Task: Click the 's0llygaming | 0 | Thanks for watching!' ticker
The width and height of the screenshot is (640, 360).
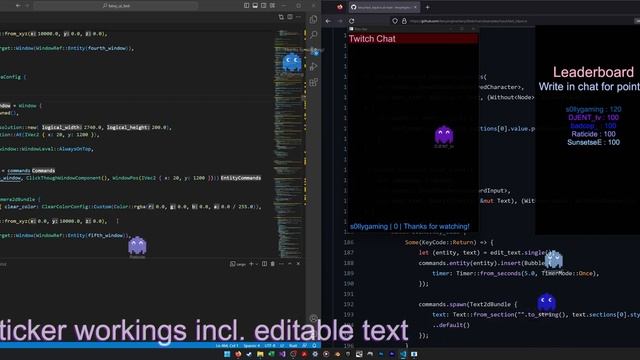Action: [x=409, y=226]
